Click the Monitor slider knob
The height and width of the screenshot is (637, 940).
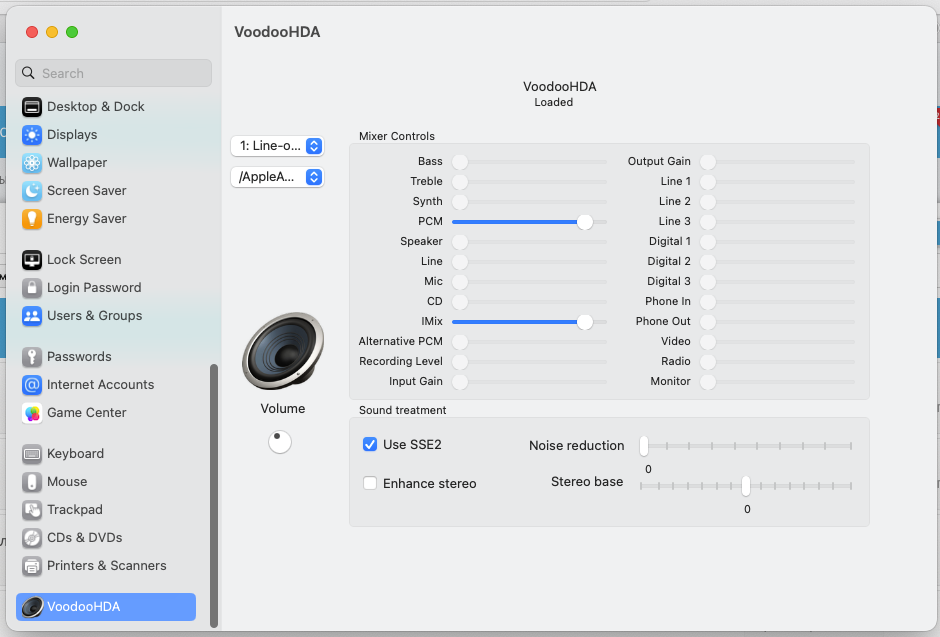[x=708, y=382]
